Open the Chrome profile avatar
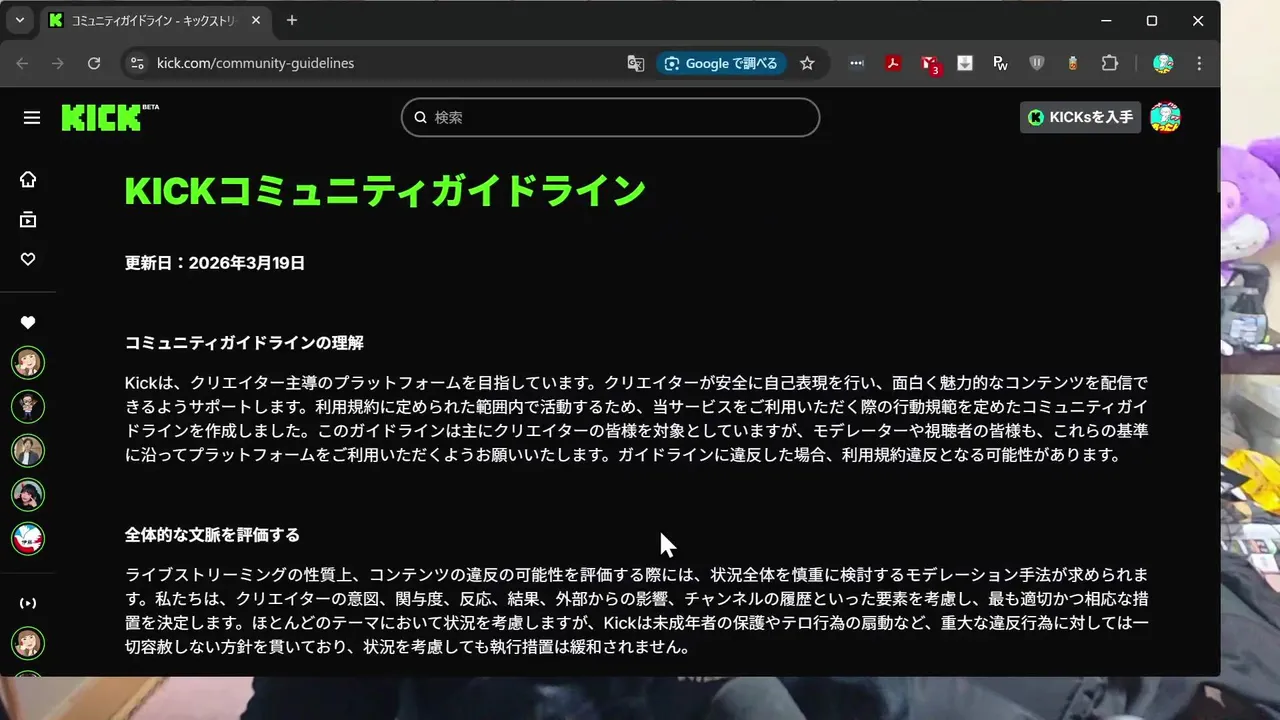Screen dimensions: 1280x720 (1163, 63)
